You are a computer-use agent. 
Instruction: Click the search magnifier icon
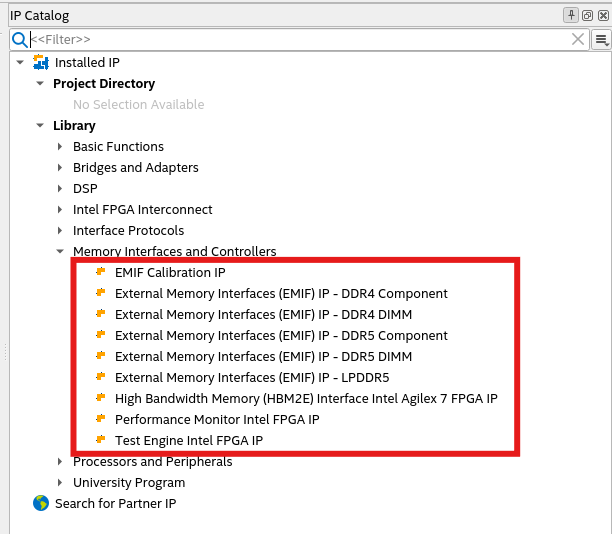tap(19, 39)
